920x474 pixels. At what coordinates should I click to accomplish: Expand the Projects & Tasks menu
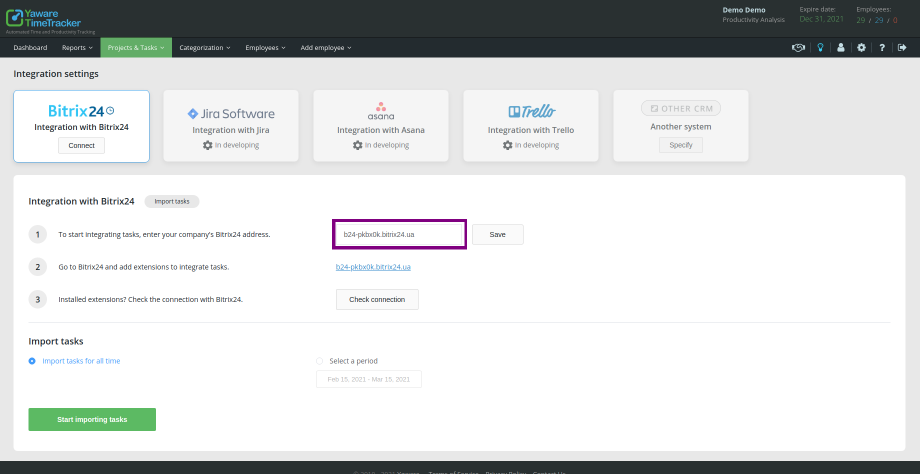136,48
